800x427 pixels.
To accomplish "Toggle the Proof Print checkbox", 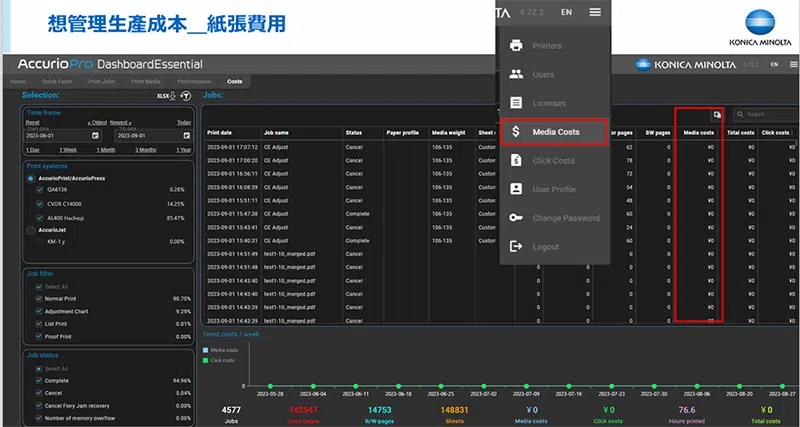I will [39, 337].
